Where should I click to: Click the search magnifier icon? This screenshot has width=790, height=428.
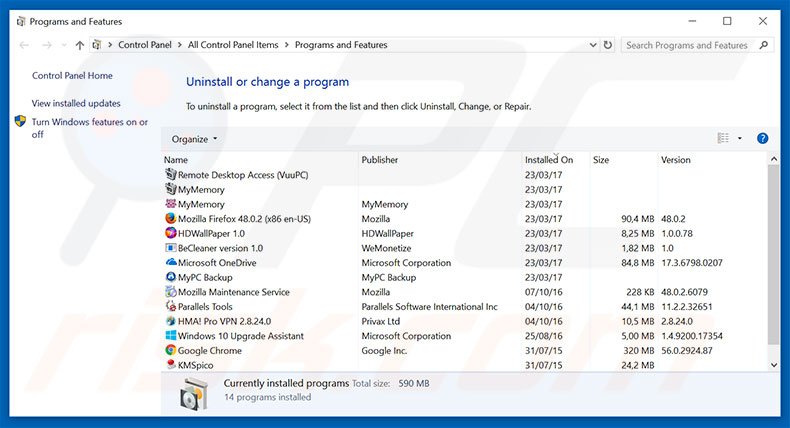(x=763, y=45)
